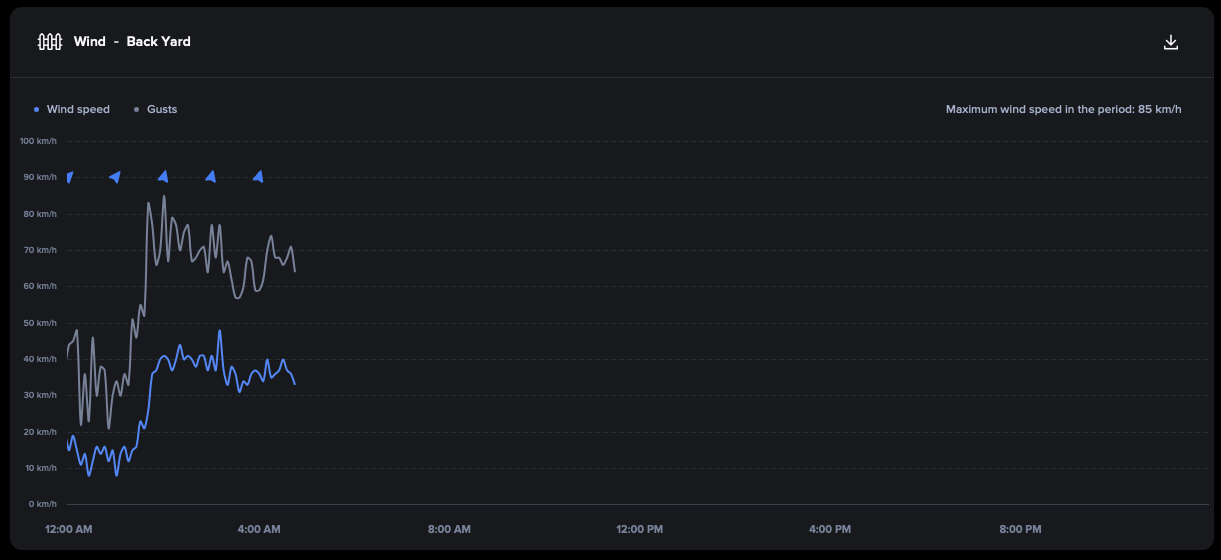1221x560 pixels.
Task: Click the 8:00 PM time axis label
Action: [1020, 529]
